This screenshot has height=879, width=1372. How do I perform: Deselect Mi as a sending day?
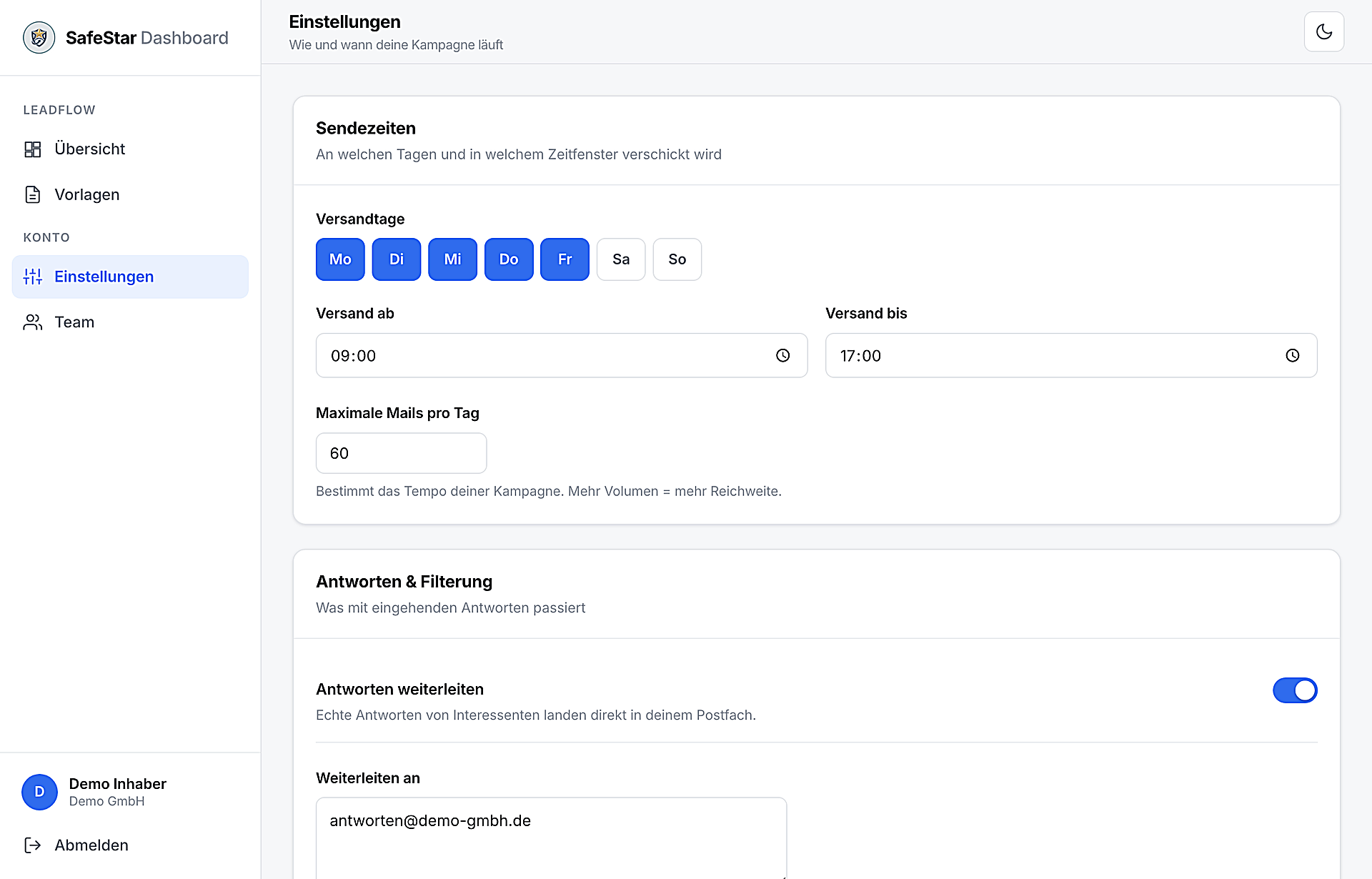(452, 259)
